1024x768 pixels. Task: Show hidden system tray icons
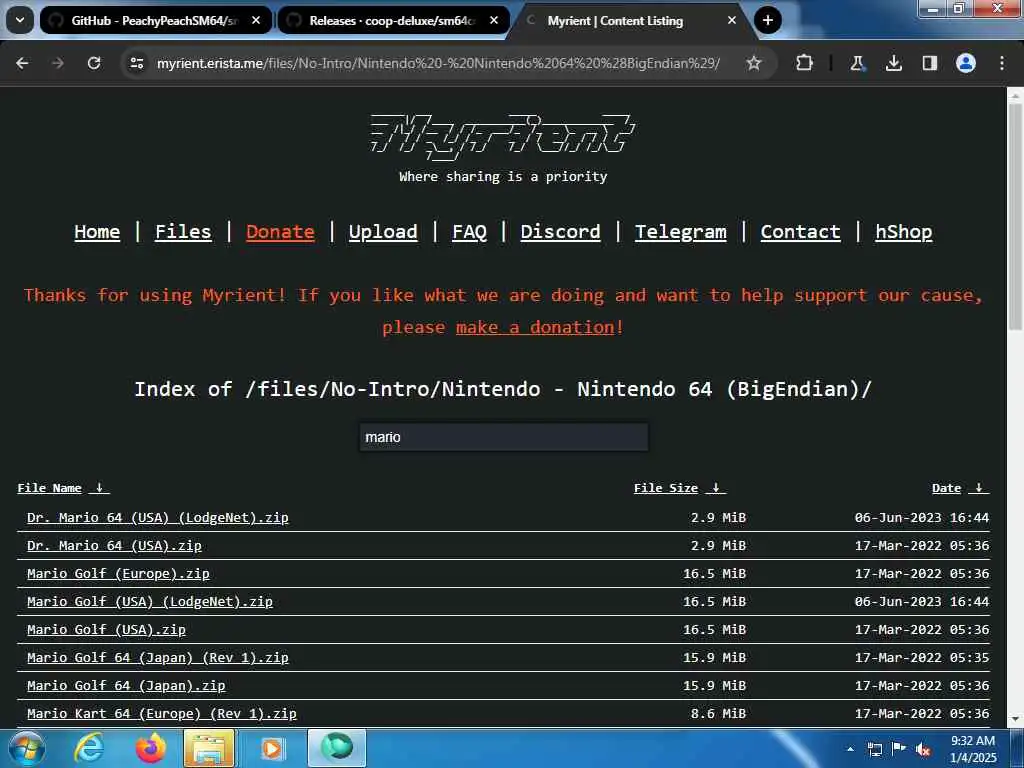850,750
